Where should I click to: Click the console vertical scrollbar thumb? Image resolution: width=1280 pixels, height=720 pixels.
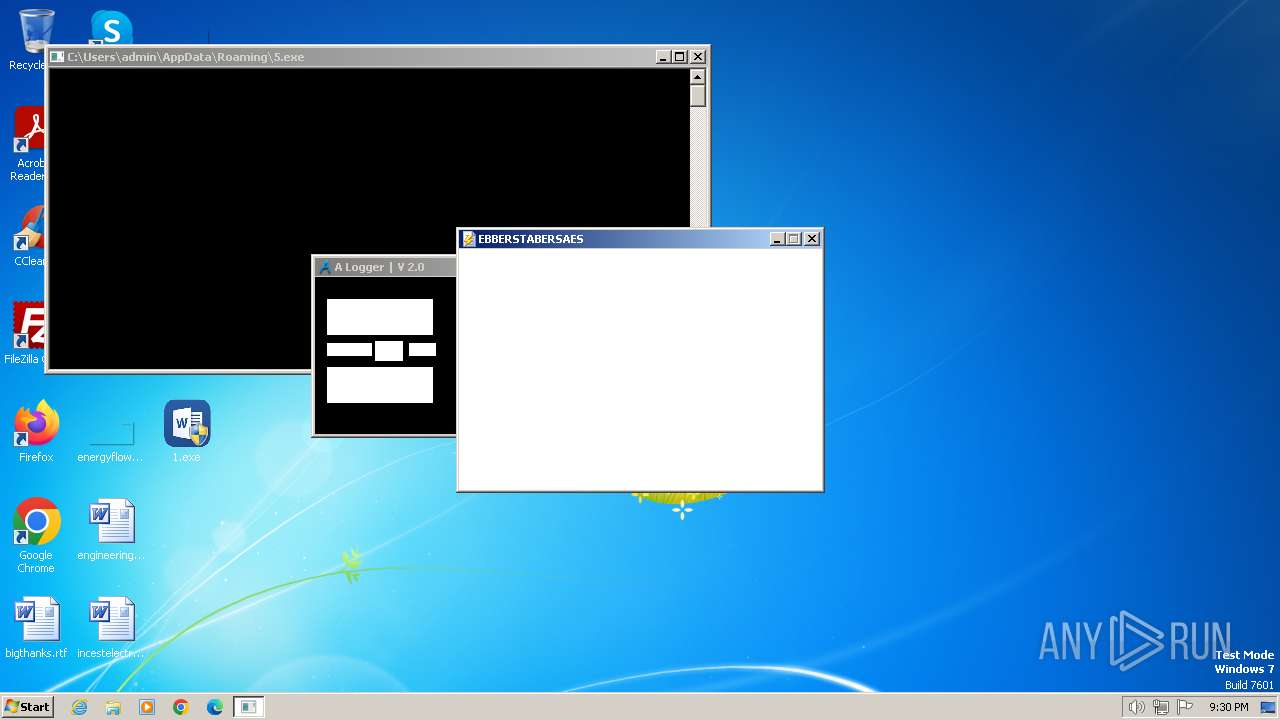point(698,96)
